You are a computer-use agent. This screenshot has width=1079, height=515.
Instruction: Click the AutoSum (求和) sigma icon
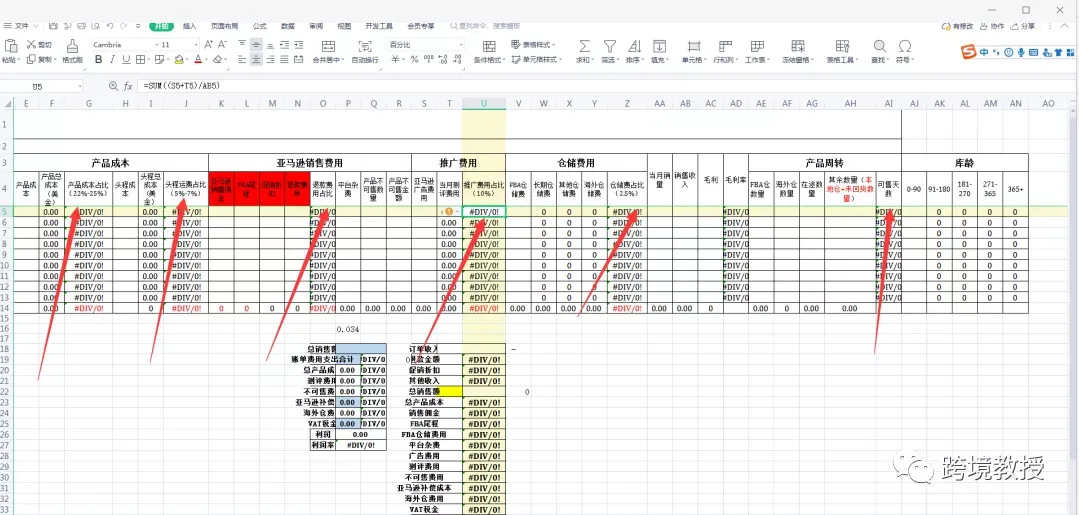(584, 46)
